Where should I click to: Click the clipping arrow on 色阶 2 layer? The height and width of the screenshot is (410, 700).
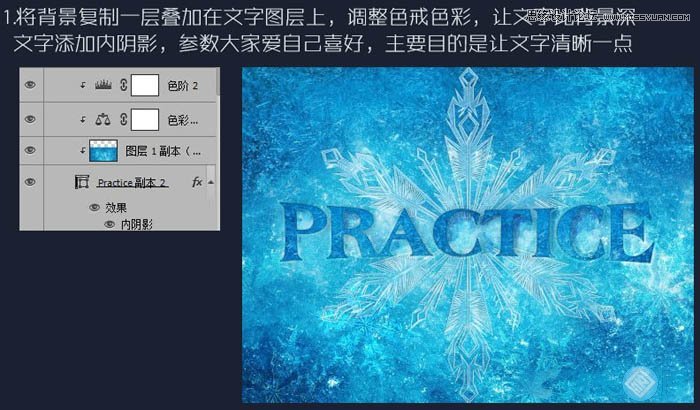click(x=82, y=87)
